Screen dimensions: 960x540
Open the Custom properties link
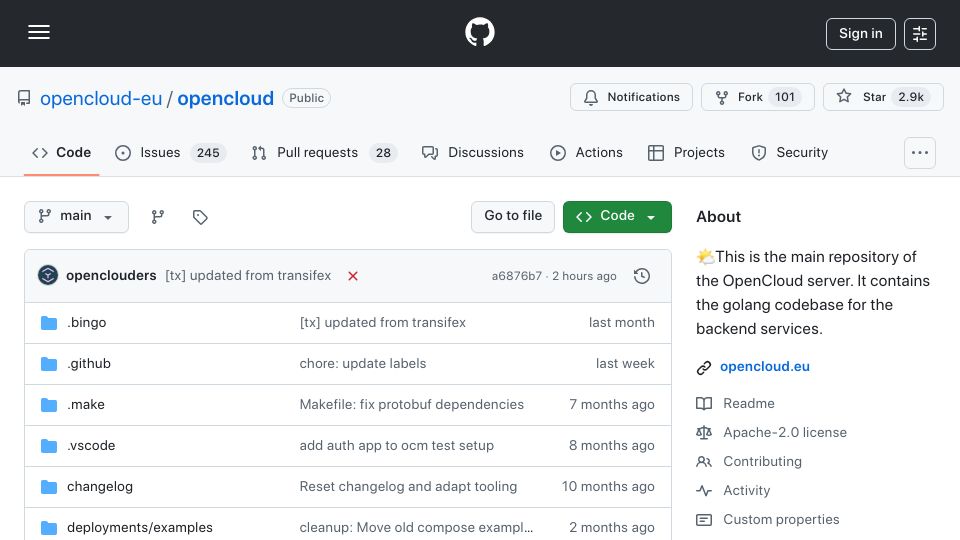tap(781, 520)
